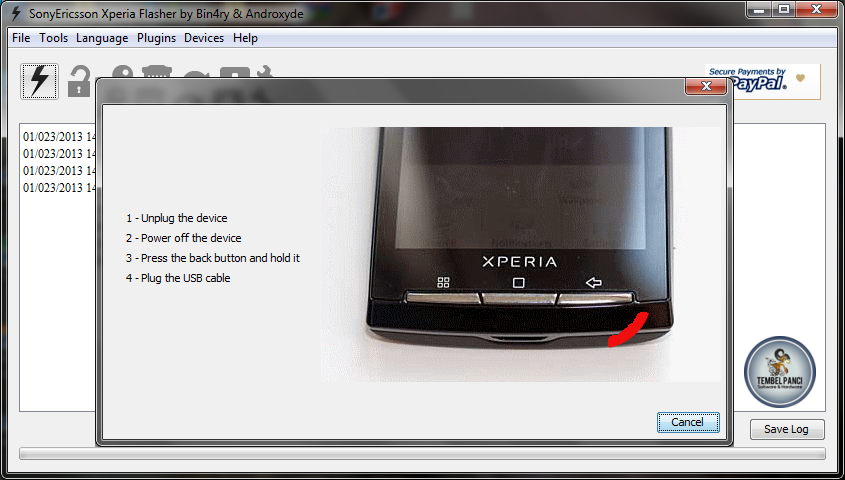
Task: Open the File menu
Action: click(x=21, y=38)
